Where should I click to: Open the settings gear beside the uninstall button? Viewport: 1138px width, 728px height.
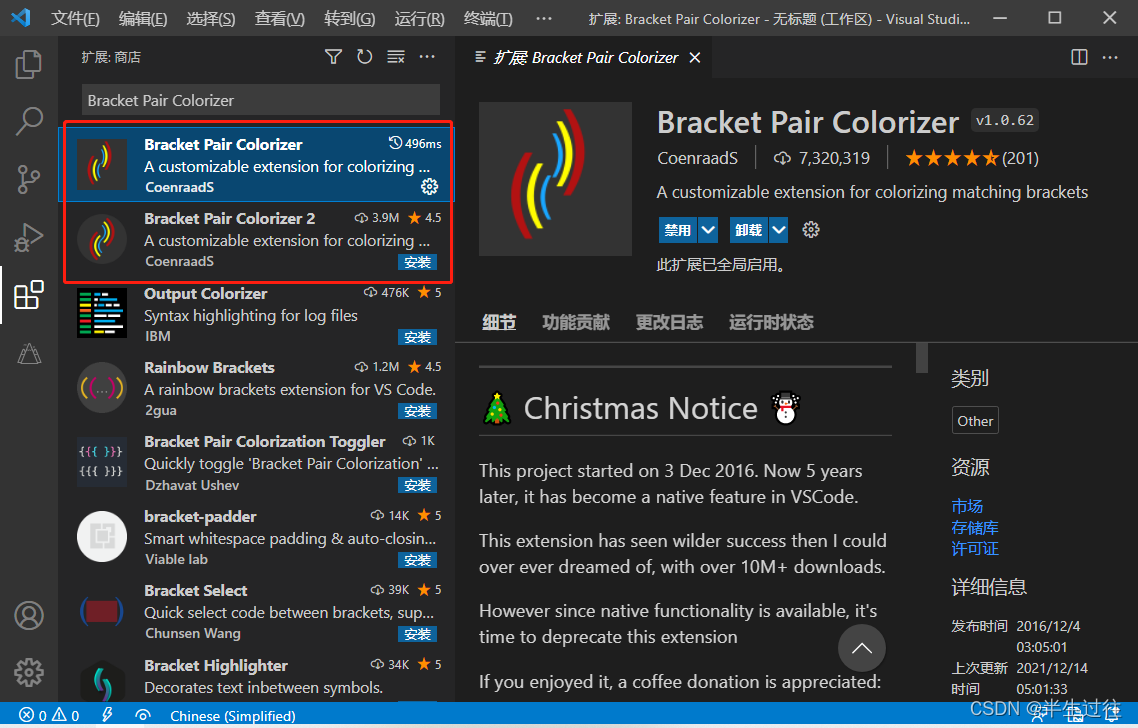pyautogui.click(x=811, y=230)
